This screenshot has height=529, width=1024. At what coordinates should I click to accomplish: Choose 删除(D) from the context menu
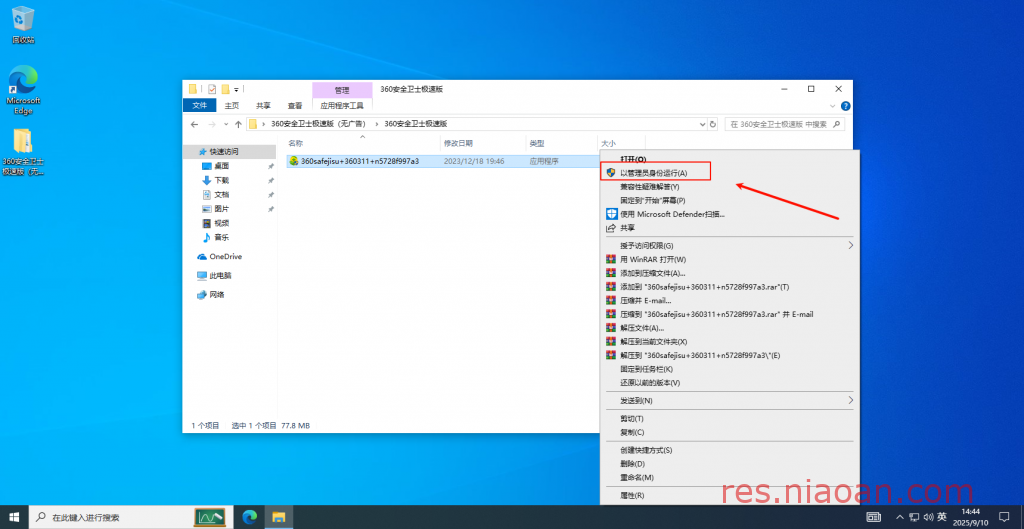[632, 464]
